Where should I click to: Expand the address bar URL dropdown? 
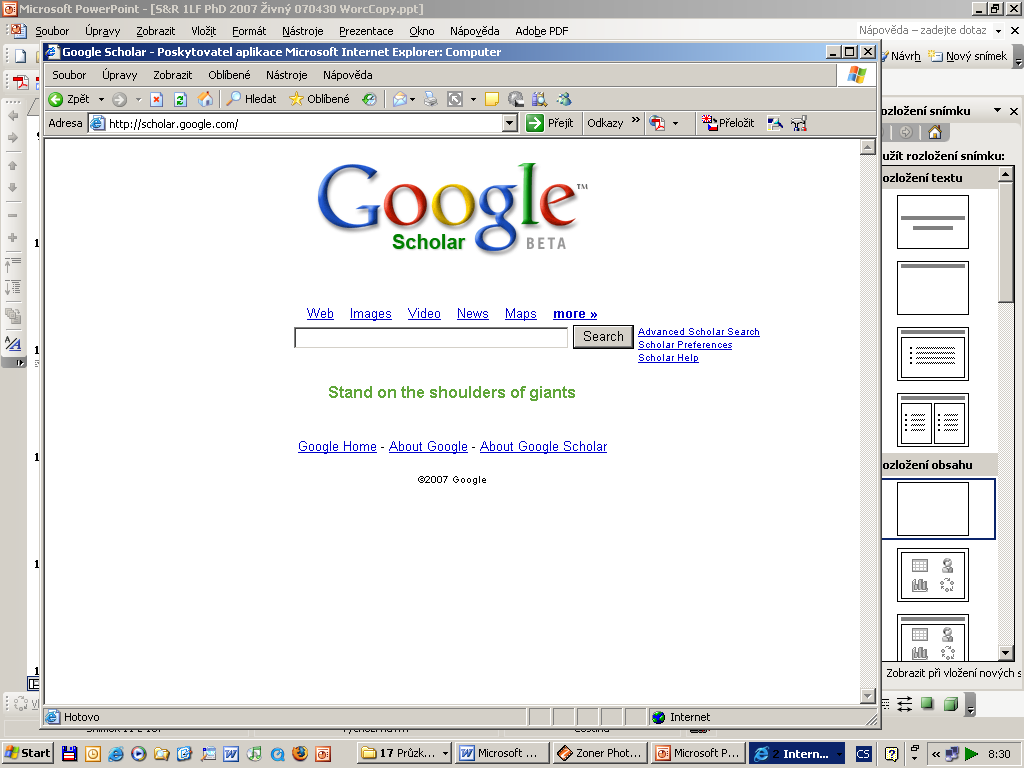[510, 123]
